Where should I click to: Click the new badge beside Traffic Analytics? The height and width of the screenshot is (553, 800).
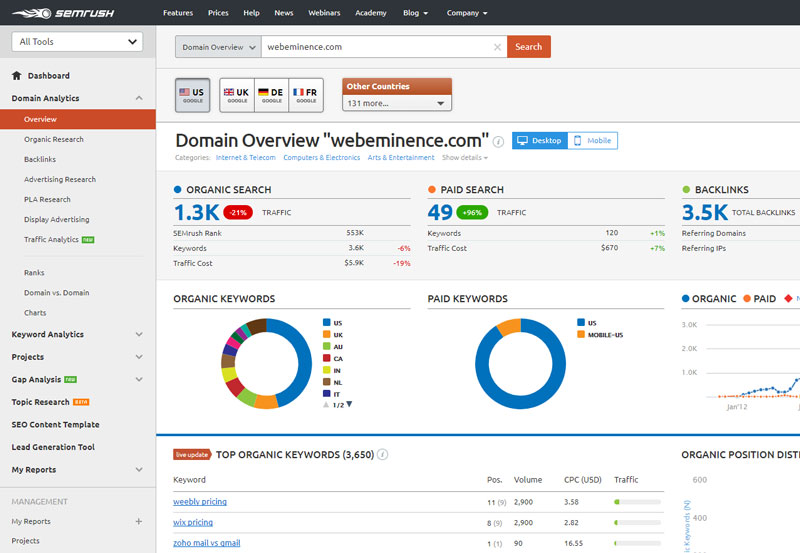coord(88,239)
